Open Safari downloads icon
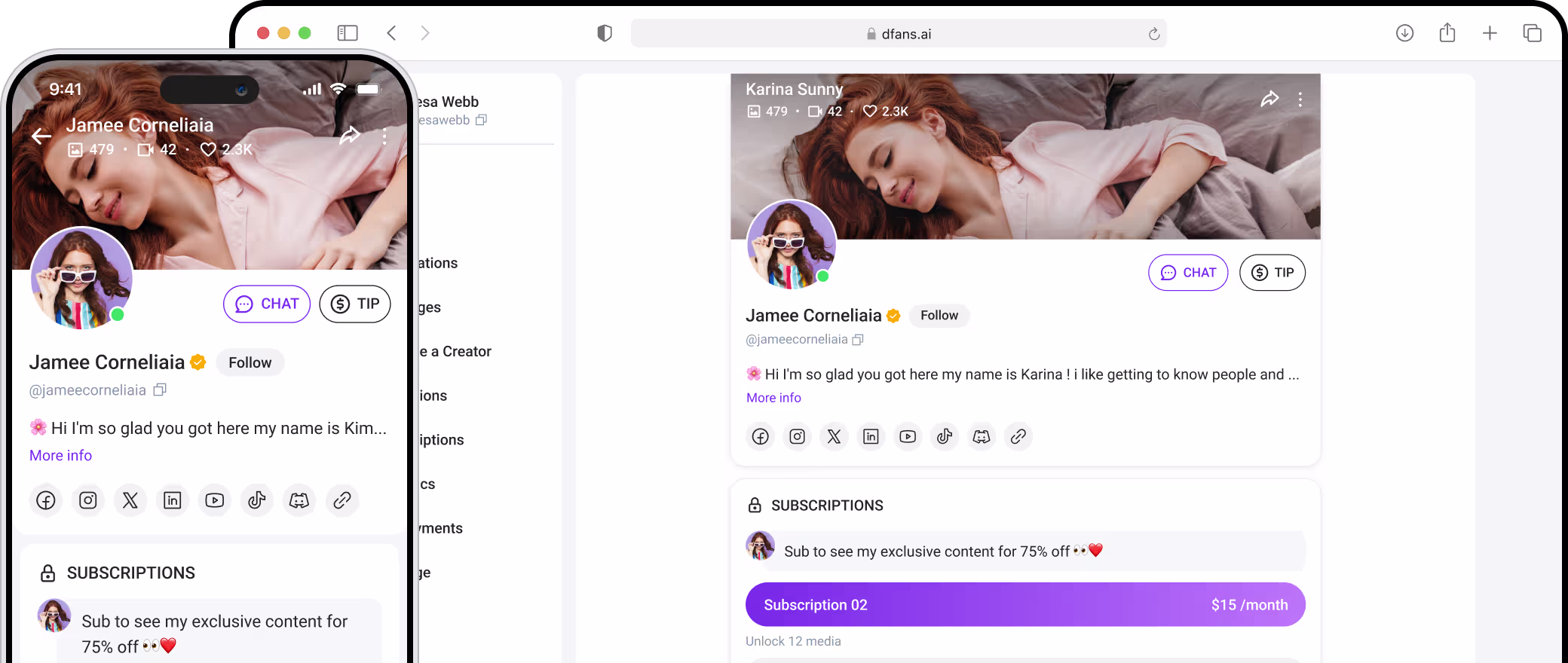The width and height of the screenshot is (1568, 663). pyautogui.click(x=1404, y=33)
